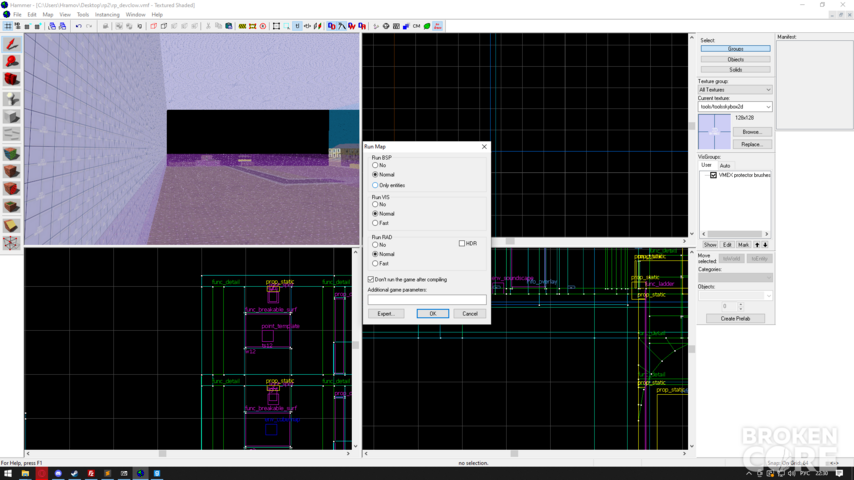Image resolution: width=854 pixels, height=480 pixels.
Task: Click the Redo arrow in the toolbar
Action: (x=89, y=26)
